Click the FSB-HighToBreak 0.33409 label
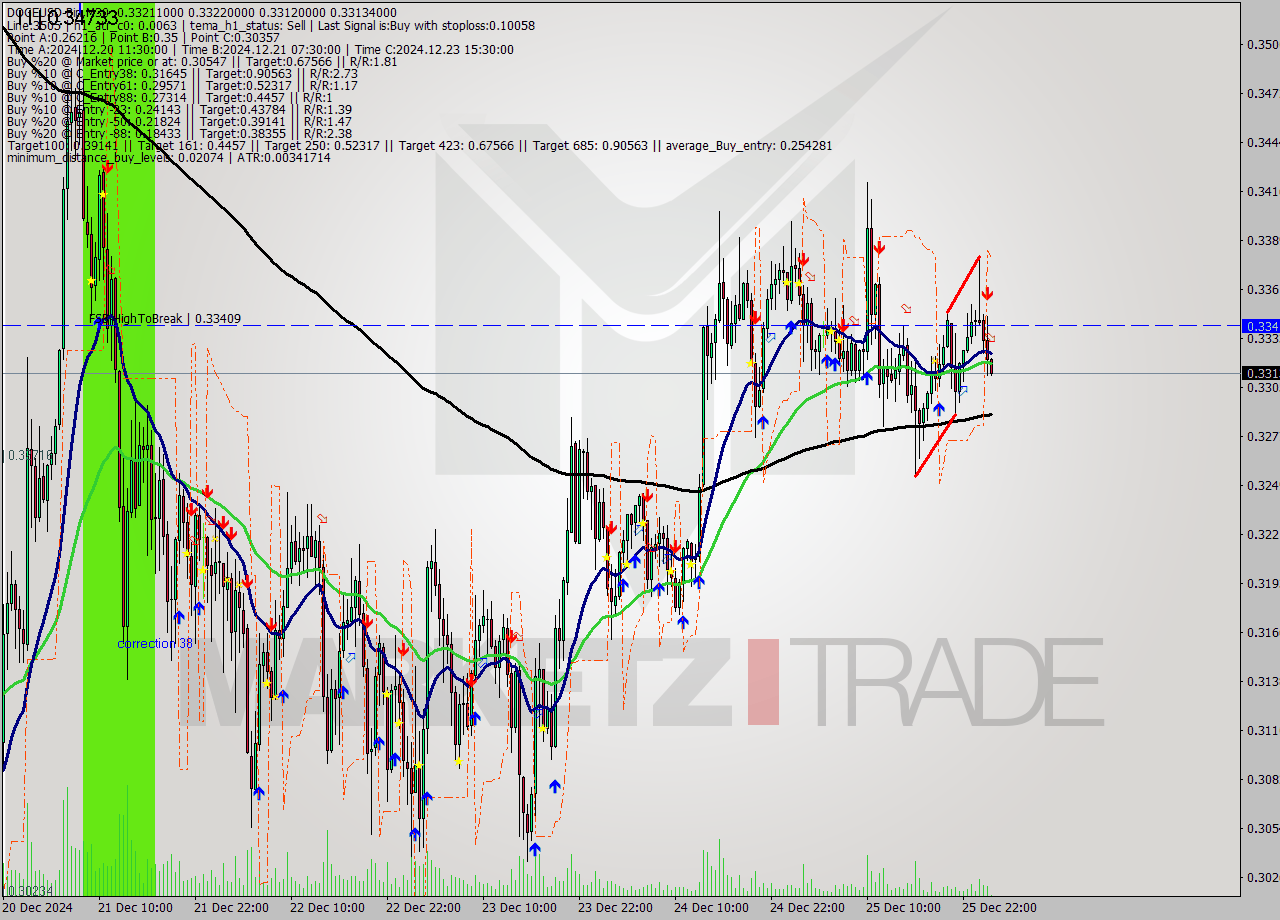The height and width of the screenshot is (920, 1280). (165, 319)
